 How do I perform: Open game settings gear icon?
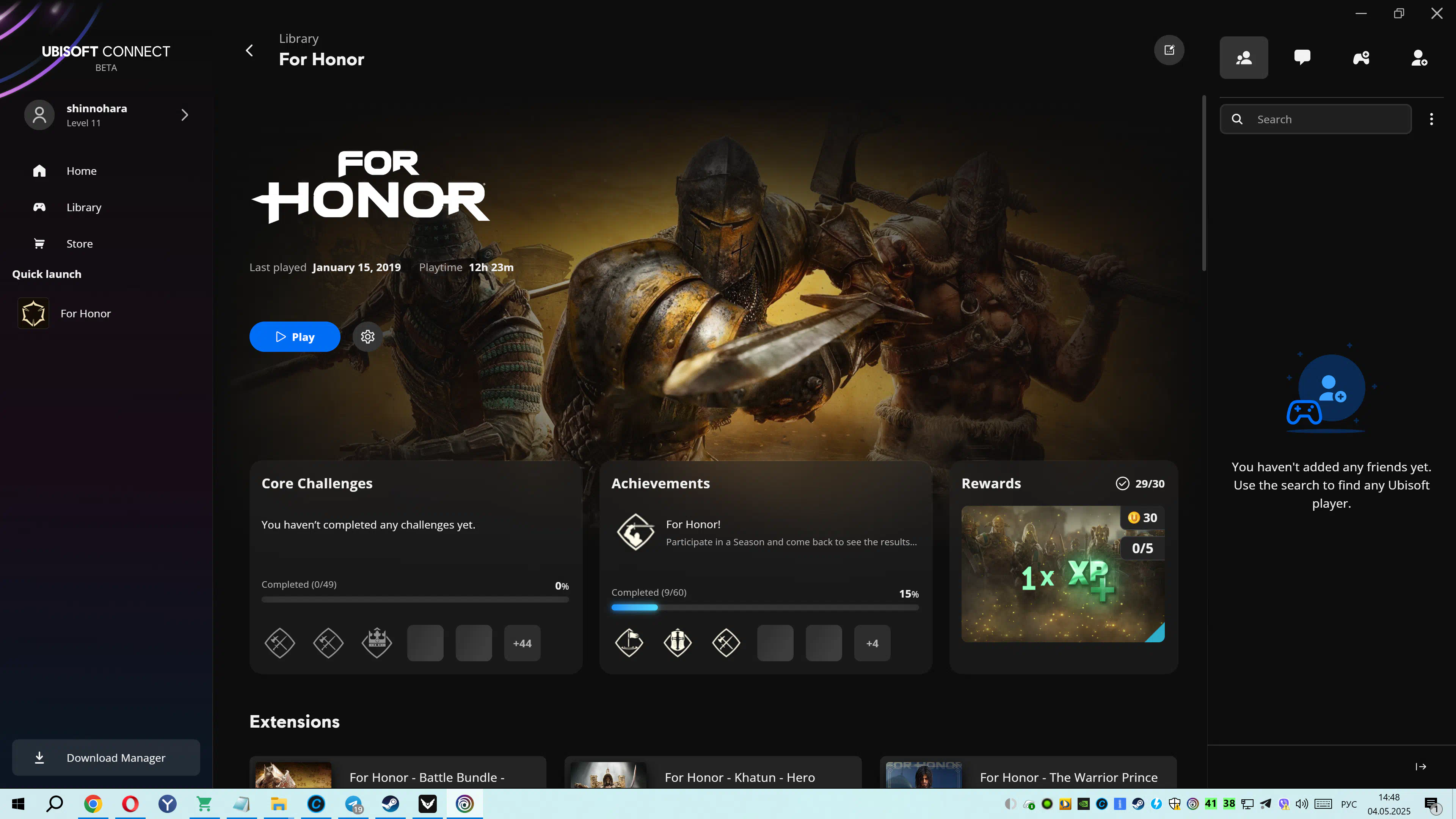tap(367, 337)
